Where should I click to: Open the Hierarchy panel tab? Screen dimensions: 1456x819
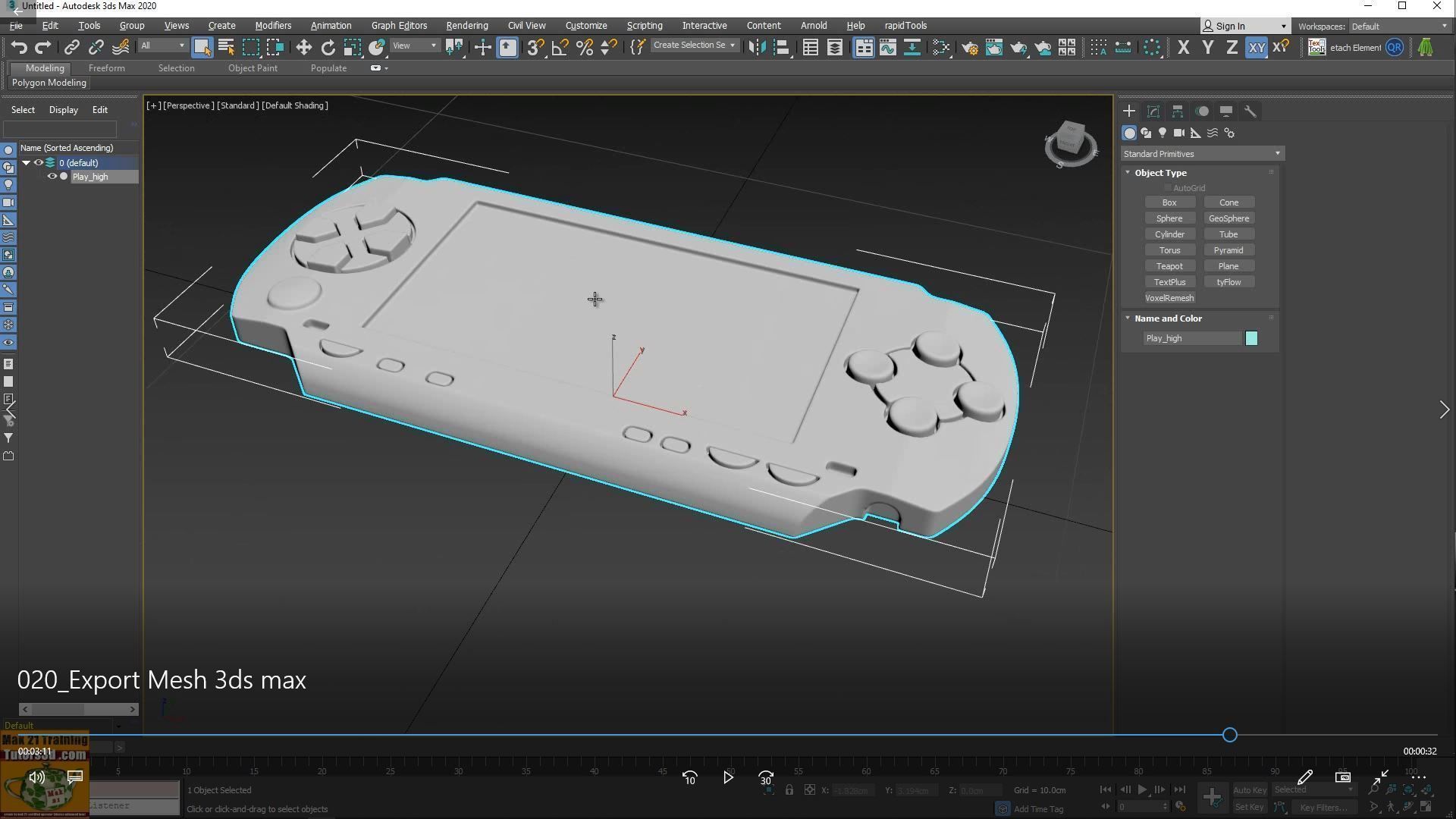(1178, 111)
